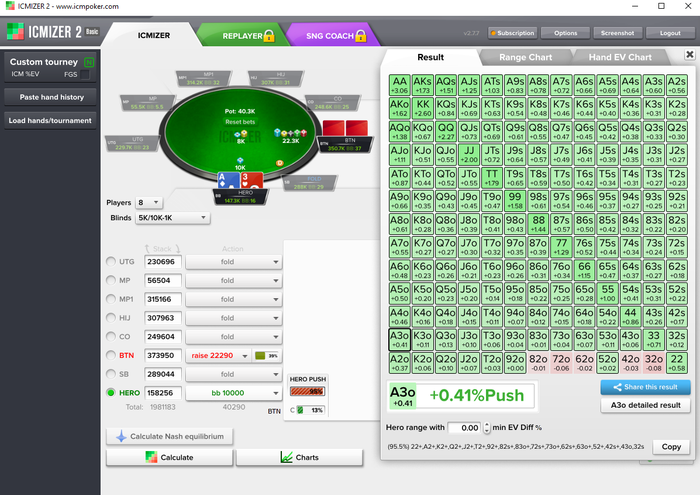Click Paste hand history button
The width and height of the screenshot is (700, 495).
[x=50, y=97]
